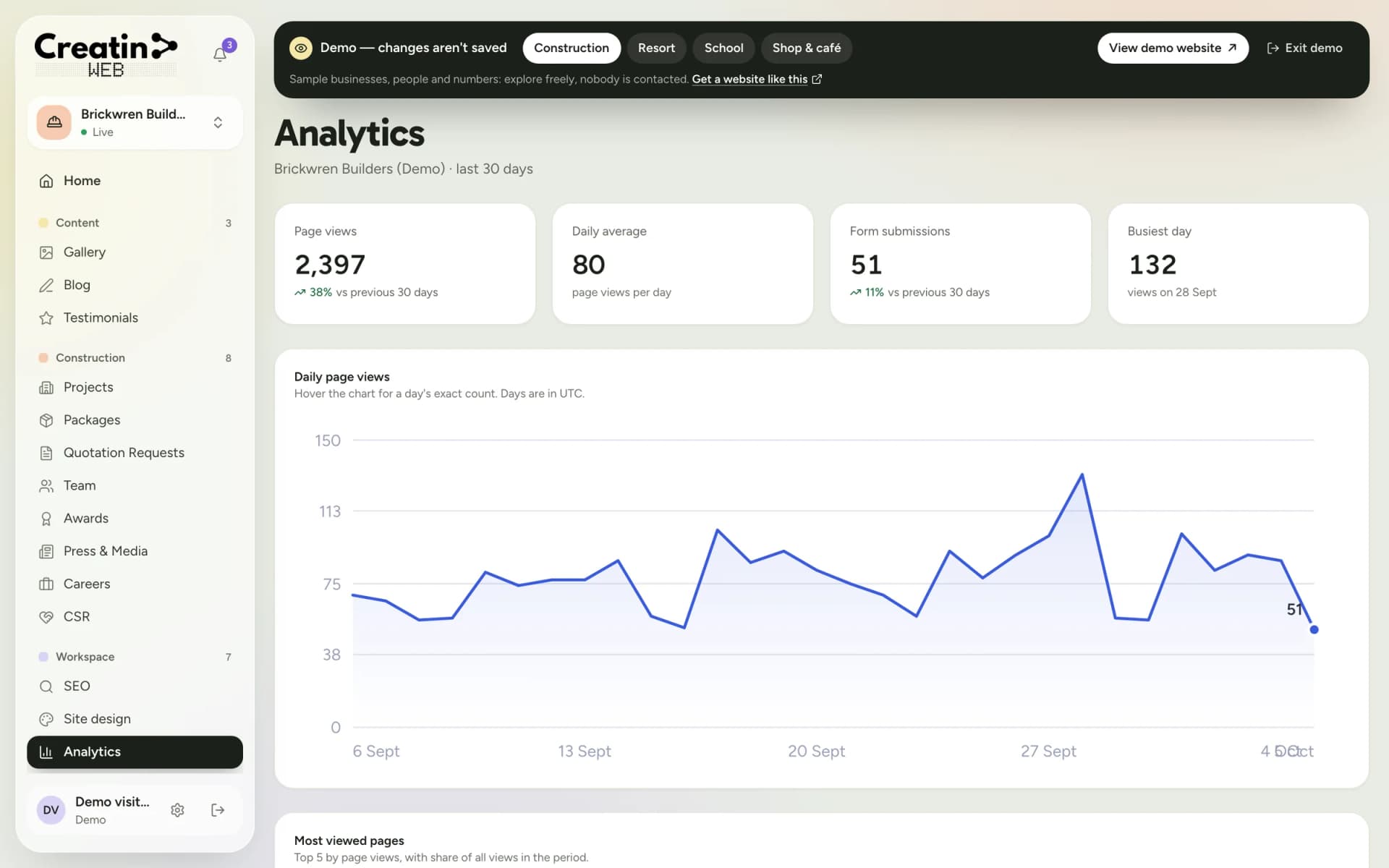Click the Team people icon
Screen dimensions: 1389x868
pos(46,486)
